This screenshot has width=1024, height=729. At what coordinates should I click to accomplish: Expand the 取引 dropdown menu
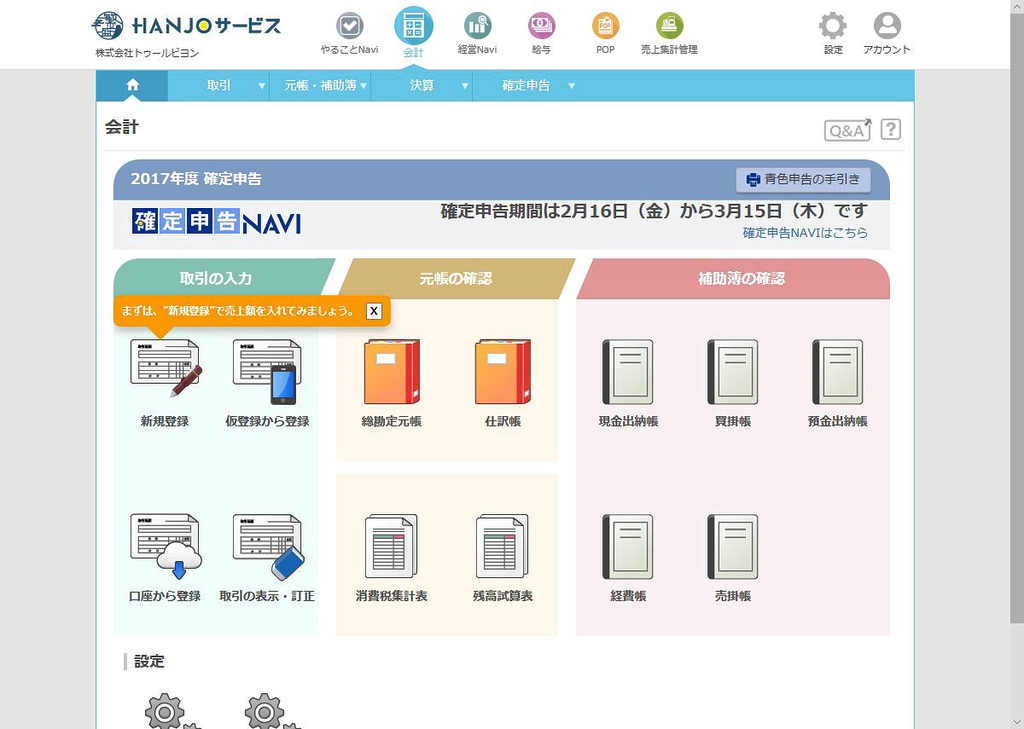219,86
